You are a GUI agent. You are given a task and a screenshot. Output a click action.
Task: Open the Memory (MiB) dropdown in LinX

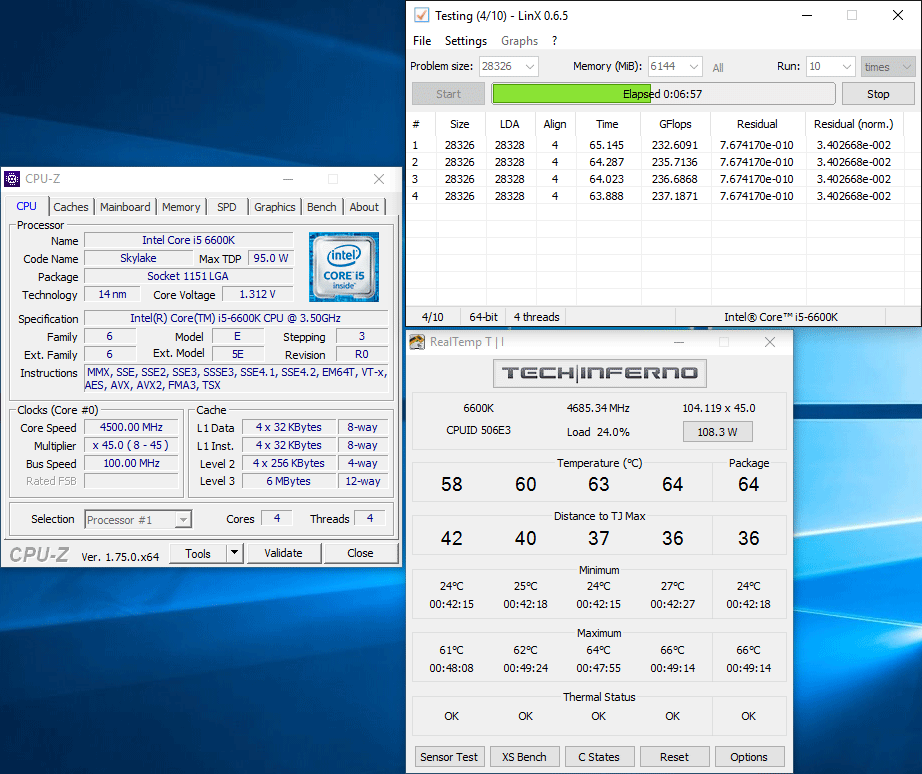694,66
